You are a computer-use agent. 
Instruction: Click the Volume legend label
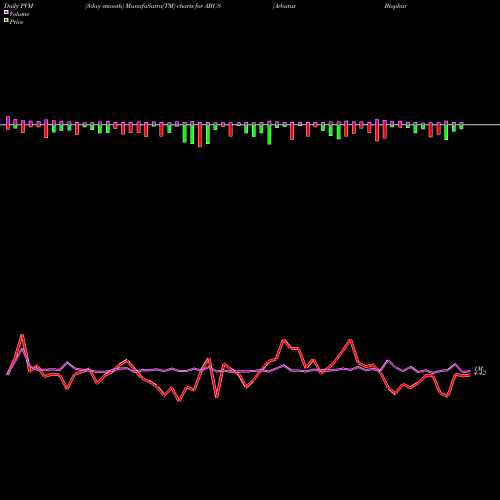pyautogui.click(x=19, y=14)
